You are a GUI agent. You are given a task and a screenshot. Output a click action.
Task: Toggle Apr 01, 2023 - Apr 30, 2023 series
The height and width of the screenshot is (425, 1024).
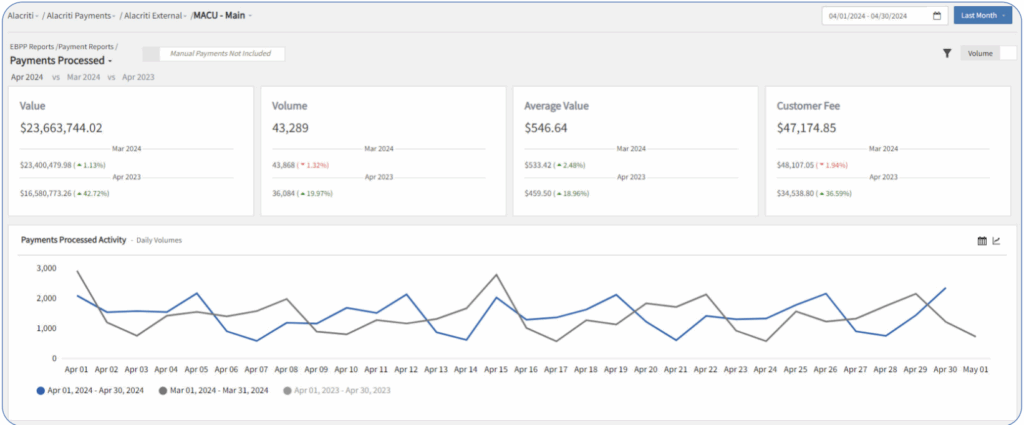pos(340,390)
